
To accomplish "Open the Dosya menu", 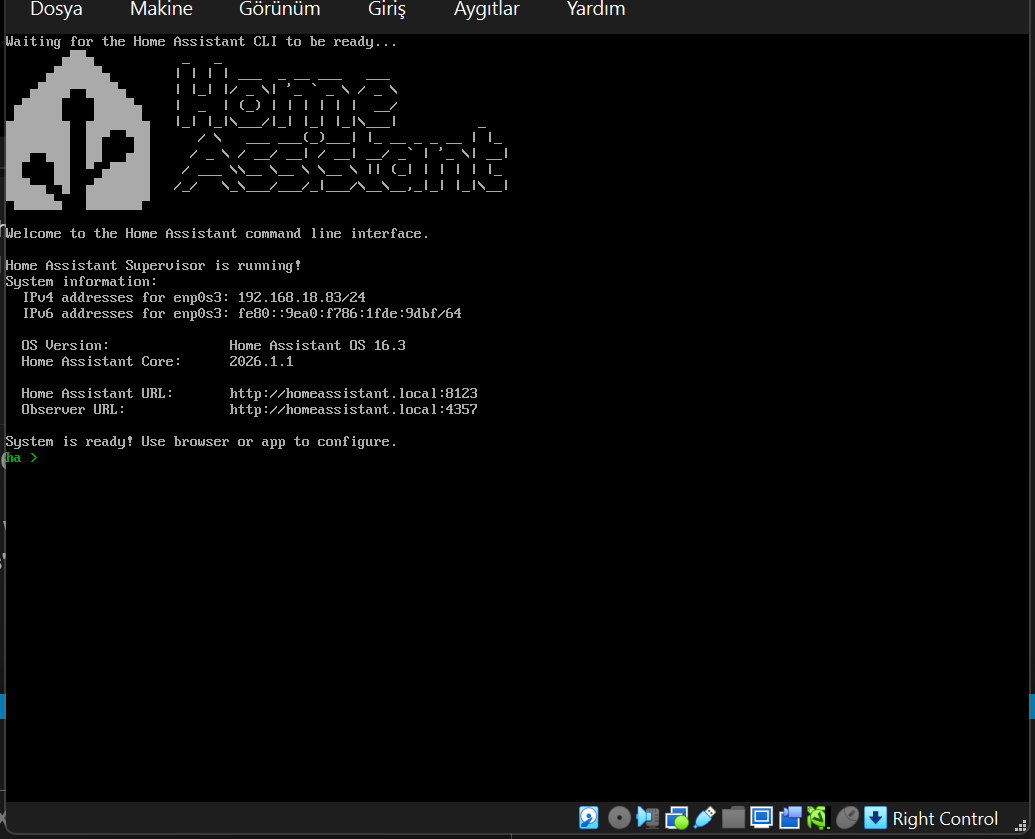I will pos(56,10).
